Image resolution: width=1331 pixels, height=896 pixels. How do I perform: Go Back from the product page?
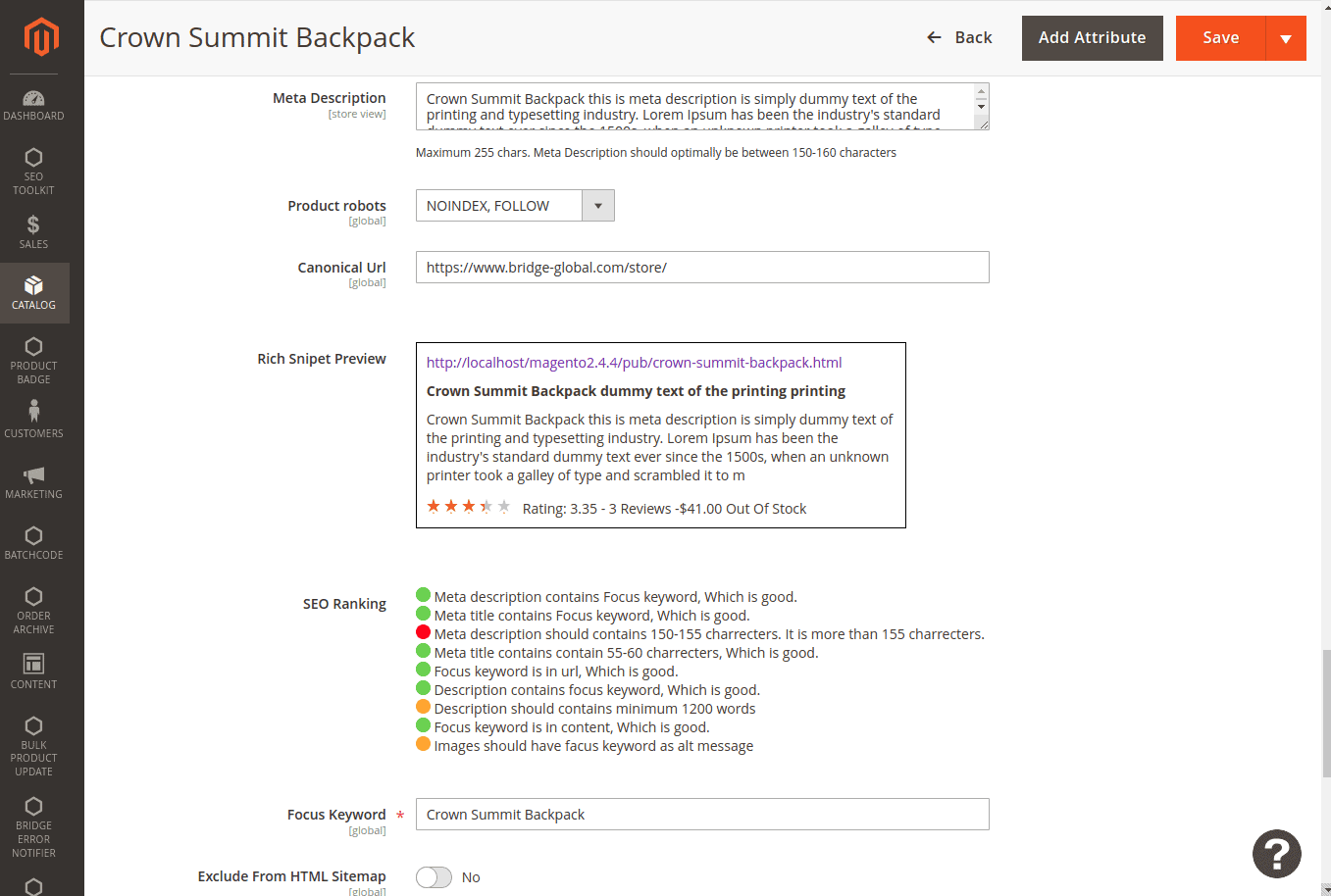click(959, 37)
